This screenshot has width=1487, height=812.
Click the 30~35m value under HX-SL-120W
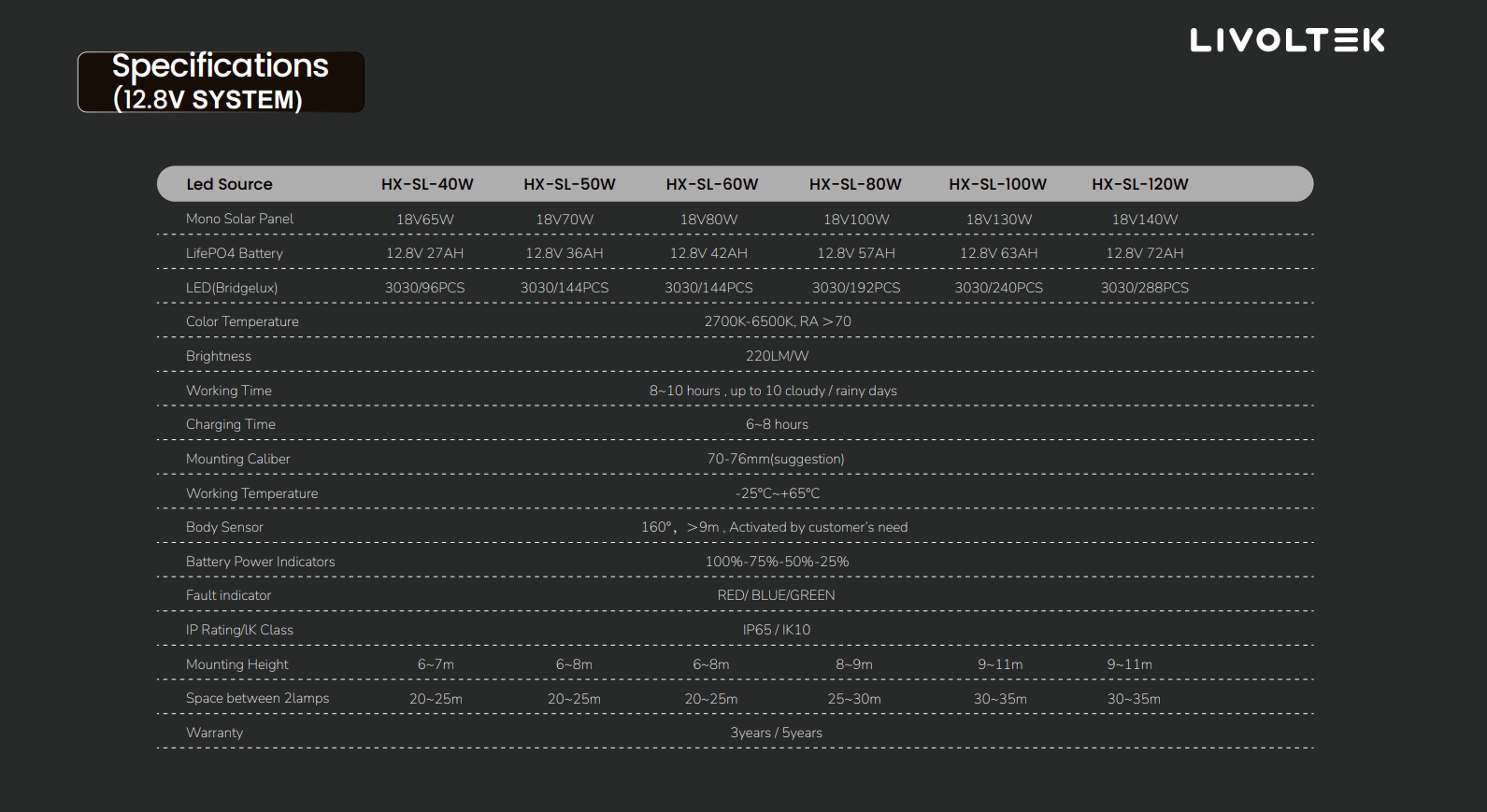pos(1134,699)
